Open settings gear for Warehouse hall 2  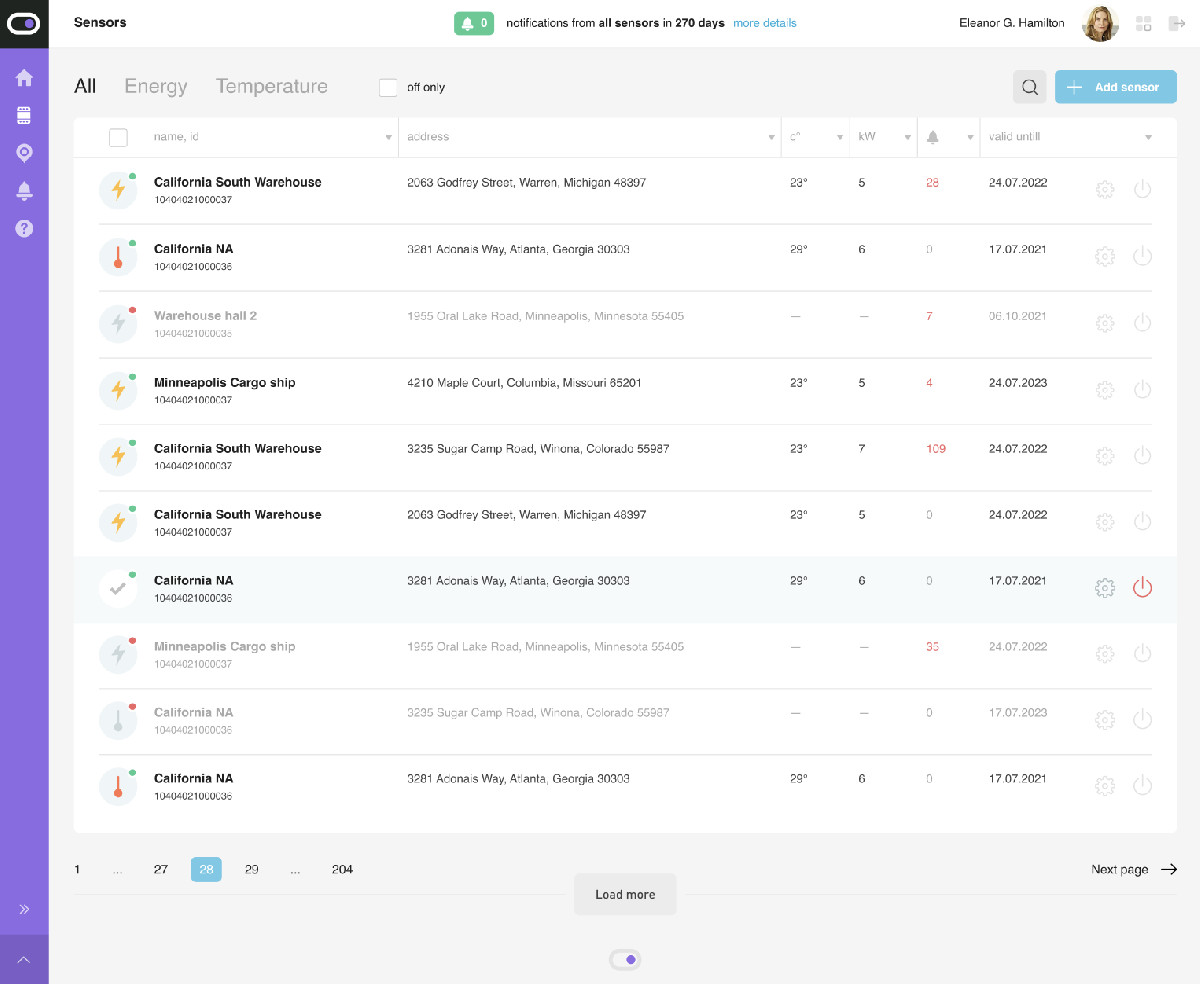pyautogui.click(x=1105, y=323)
